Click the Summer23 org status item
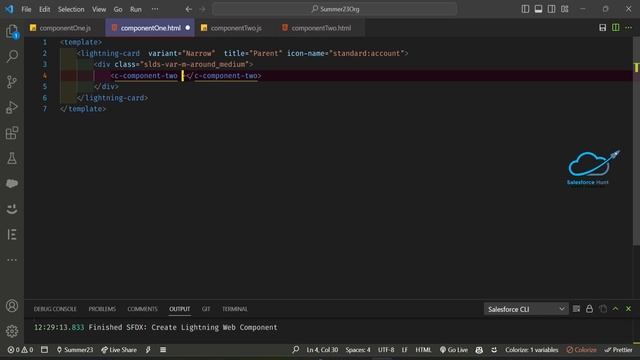640x360 pixels. 75,350
